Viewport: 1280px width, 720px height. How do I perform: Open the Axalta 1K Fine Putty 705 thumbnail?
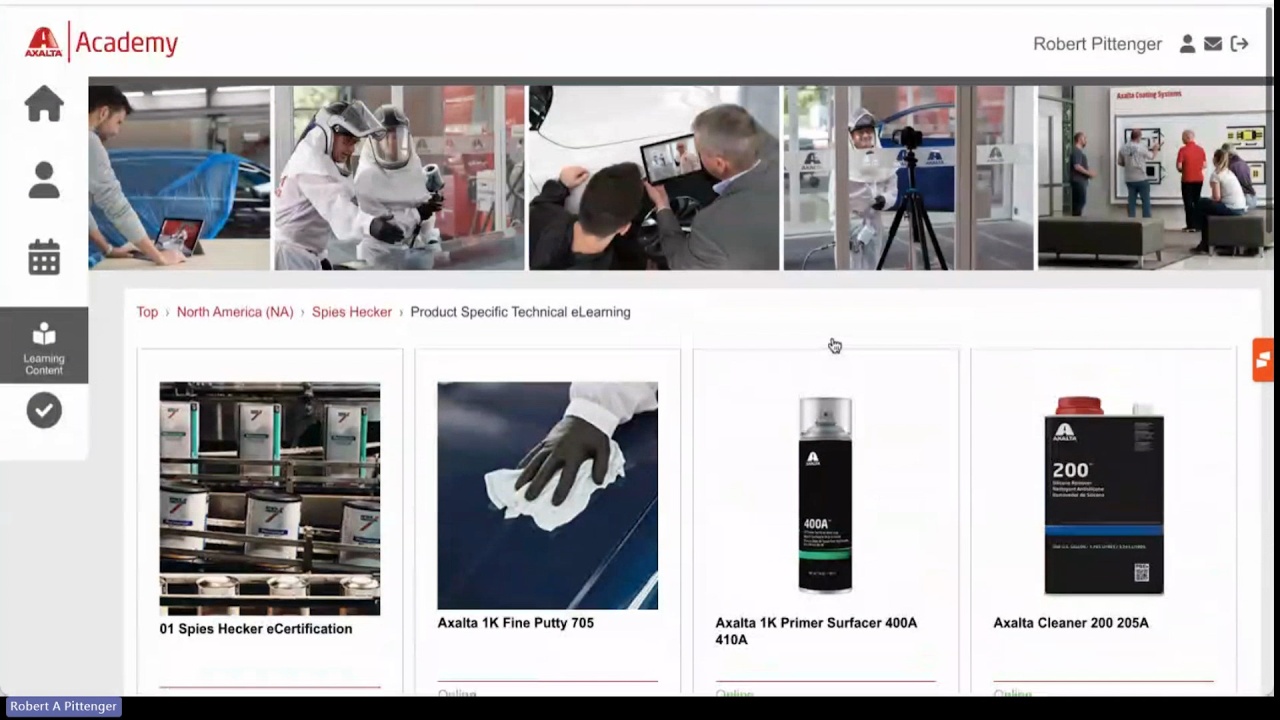pos(548,495)
